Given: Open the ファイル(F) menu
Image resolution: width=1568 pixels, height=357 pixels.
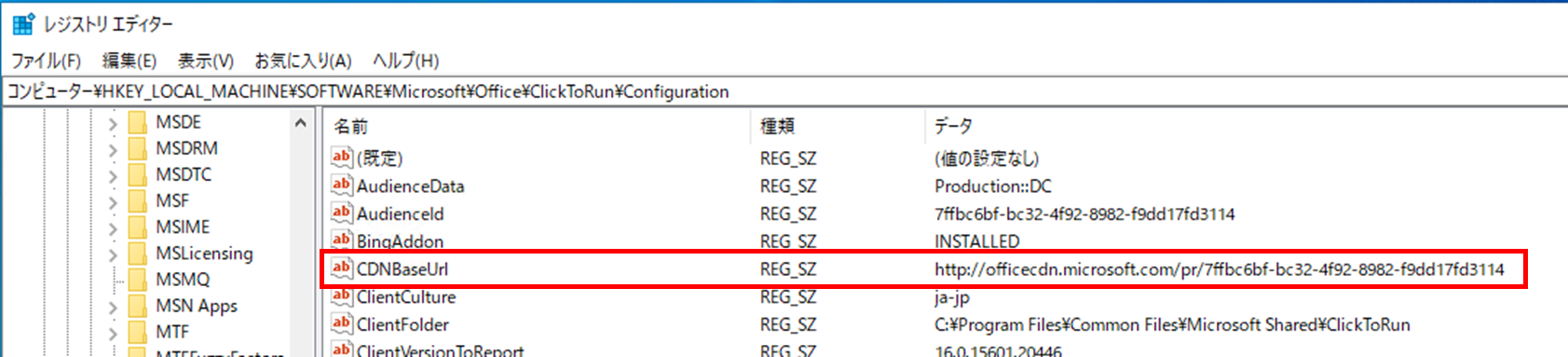Looking at the screenshot, I should pos(46,61).
